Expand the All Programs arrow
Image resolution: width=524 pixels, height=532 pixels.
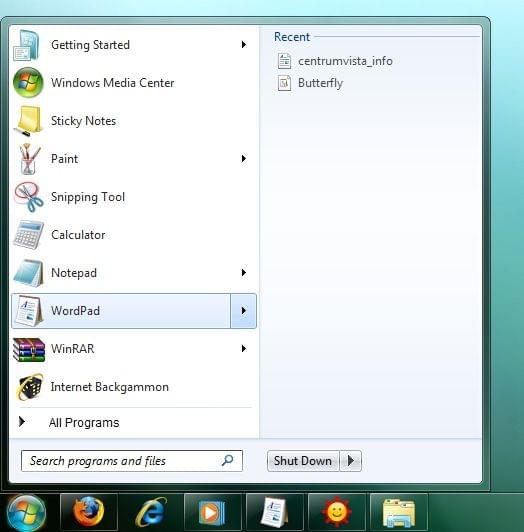[x=22, y=422]
